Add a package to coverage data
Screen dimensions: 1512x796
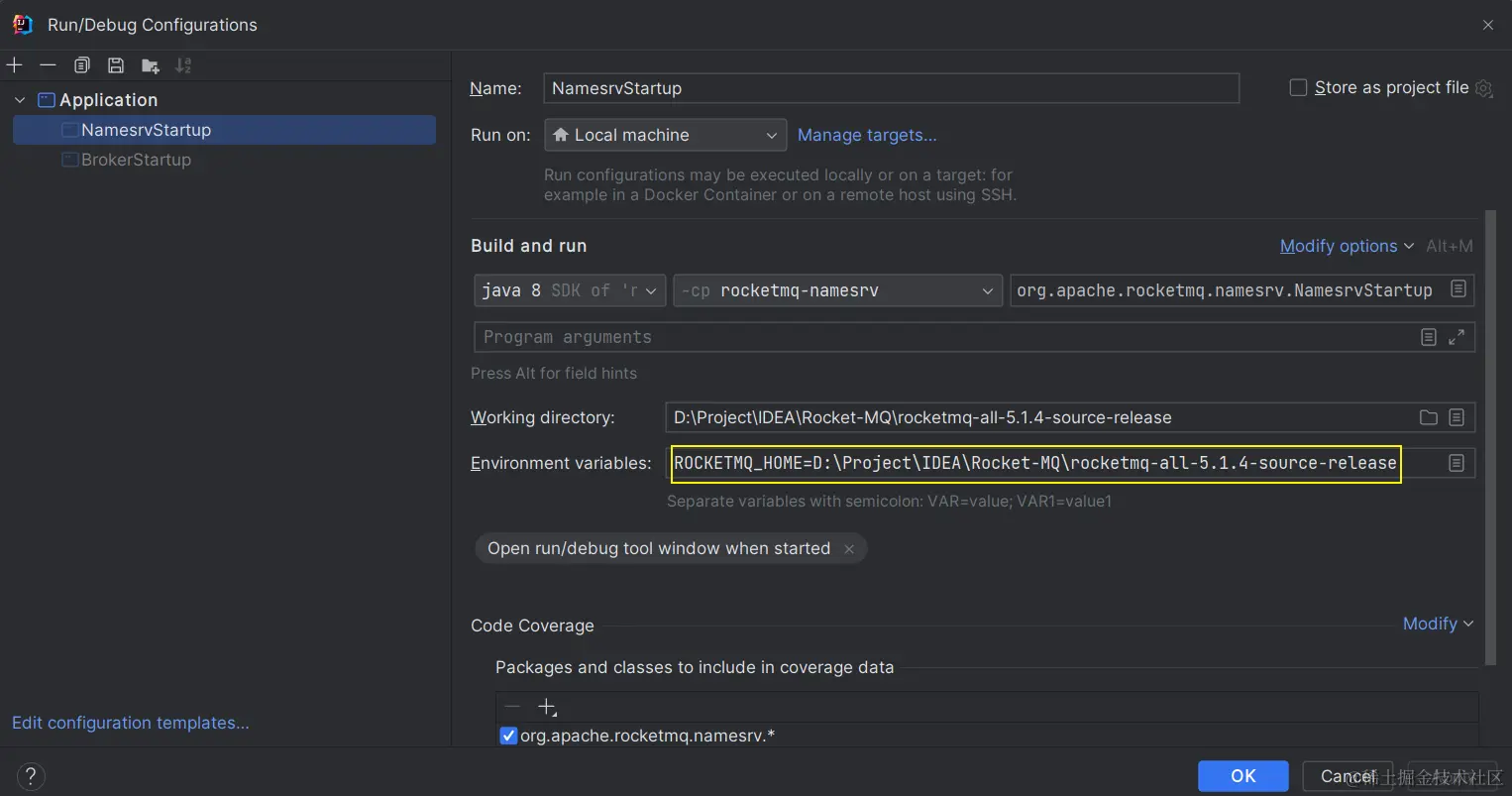547,707
